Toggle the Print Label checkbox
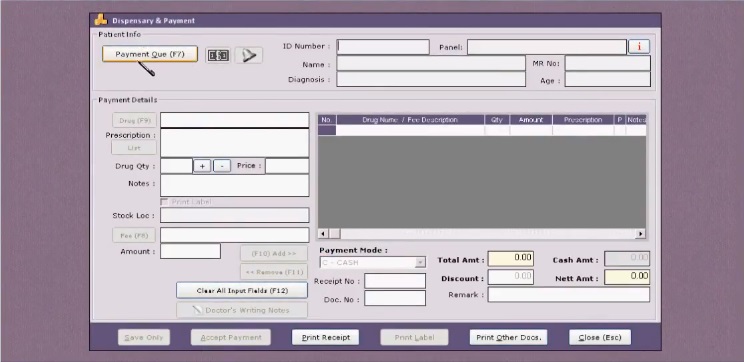This screenshot has height=362, width=744. coord(164,202)
